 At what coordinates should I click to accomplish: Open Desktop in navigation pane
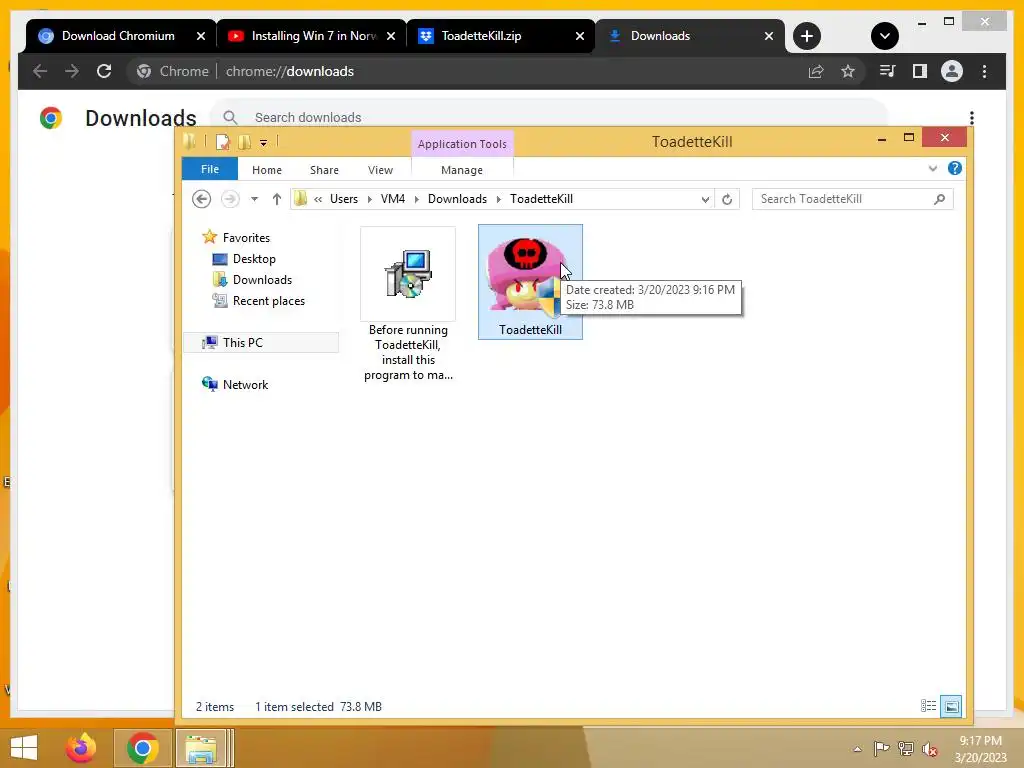244,259
